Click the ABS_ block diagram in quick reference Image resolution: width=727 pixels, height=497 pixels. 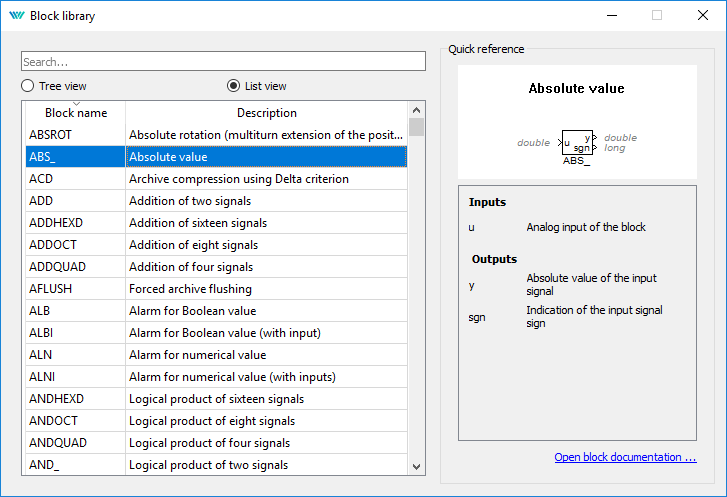(576, 143)
